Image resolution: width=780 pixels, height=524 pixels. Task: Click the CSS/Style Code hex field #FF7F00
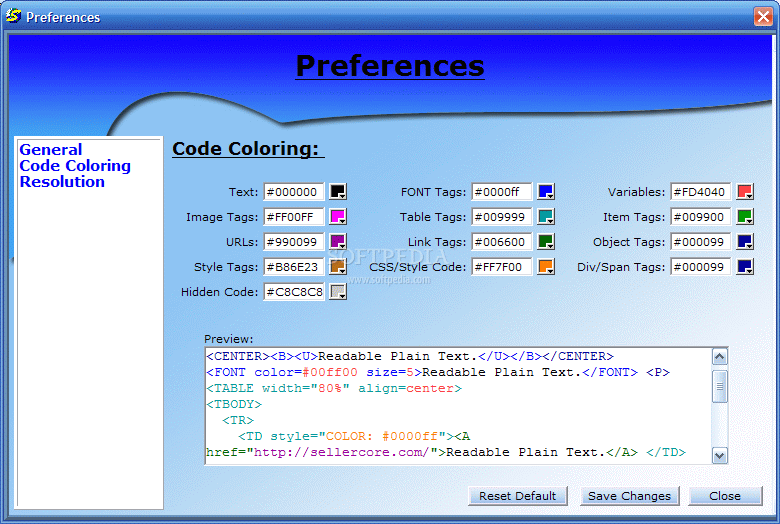[x=502, y=267]
